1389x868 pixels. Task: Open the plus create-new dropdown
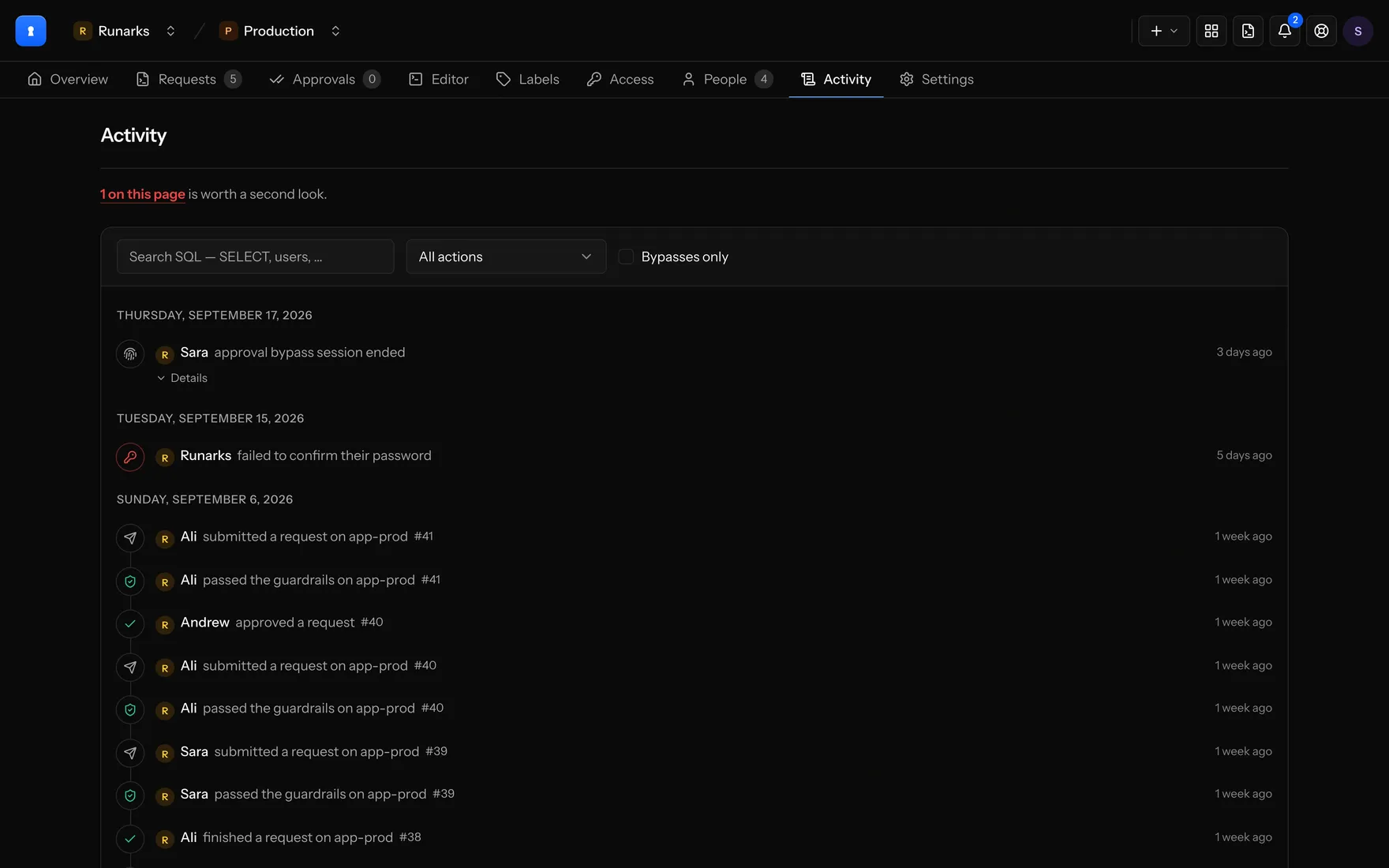(x=1164, y=31)
